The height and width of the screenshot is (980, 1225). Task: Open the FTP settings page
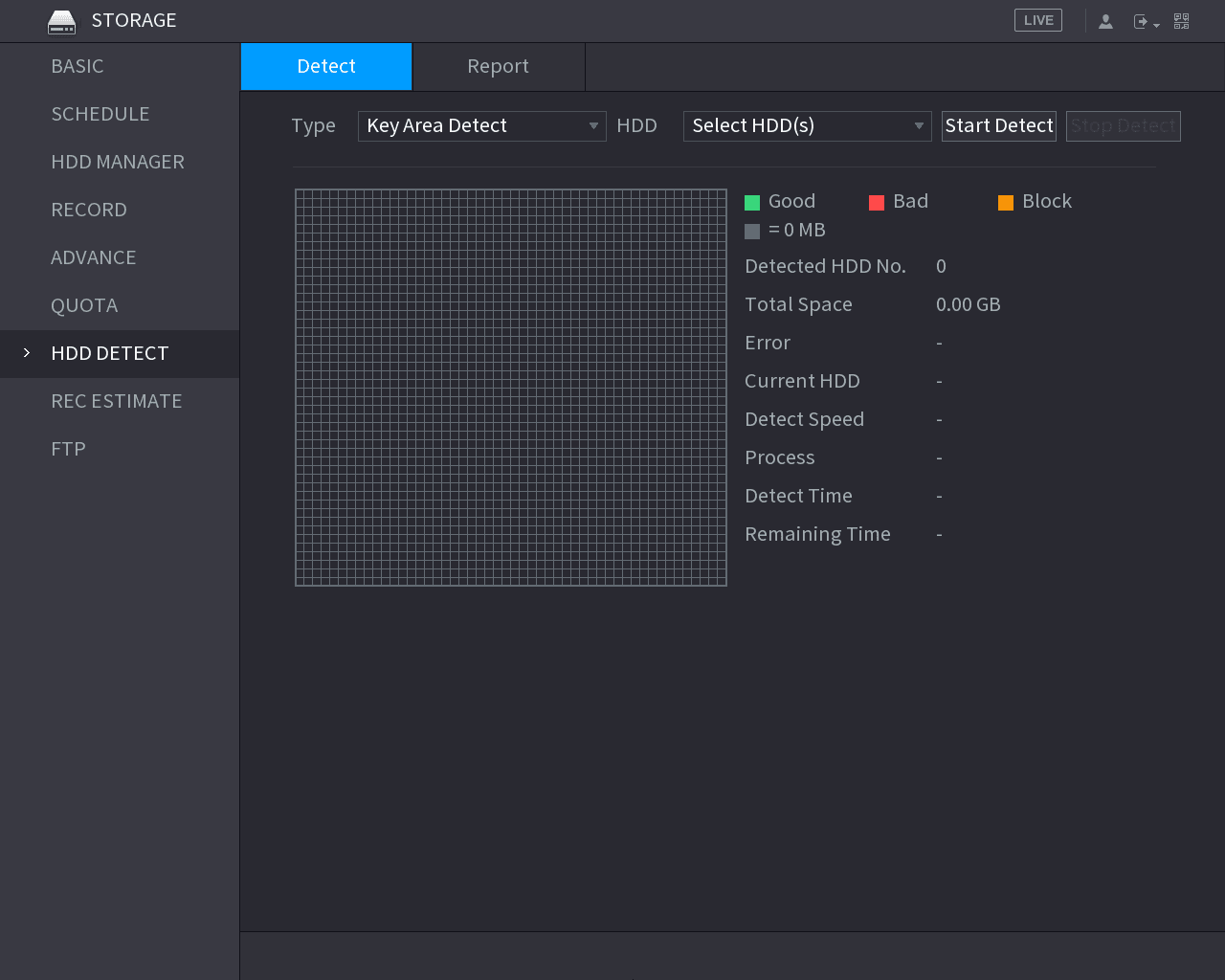[x=120, y=449]
